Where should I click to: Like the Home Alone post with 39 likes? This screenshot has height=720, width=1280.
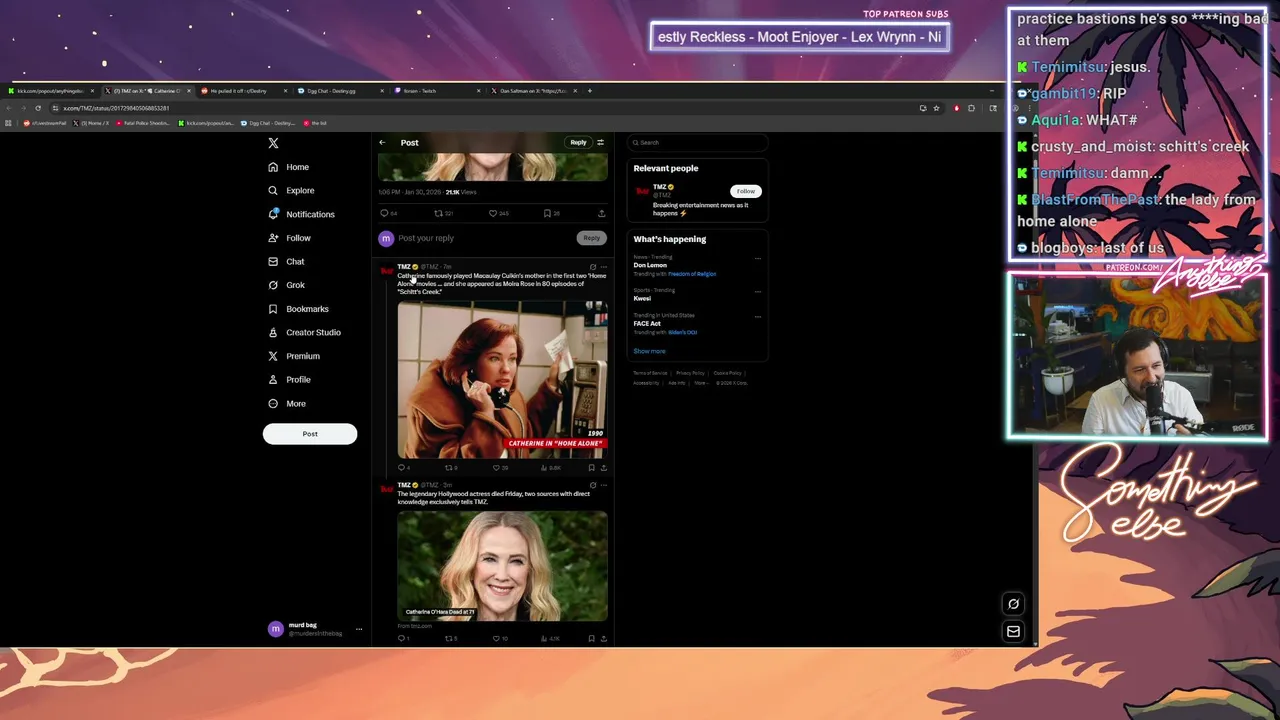(x=500, y=467)
